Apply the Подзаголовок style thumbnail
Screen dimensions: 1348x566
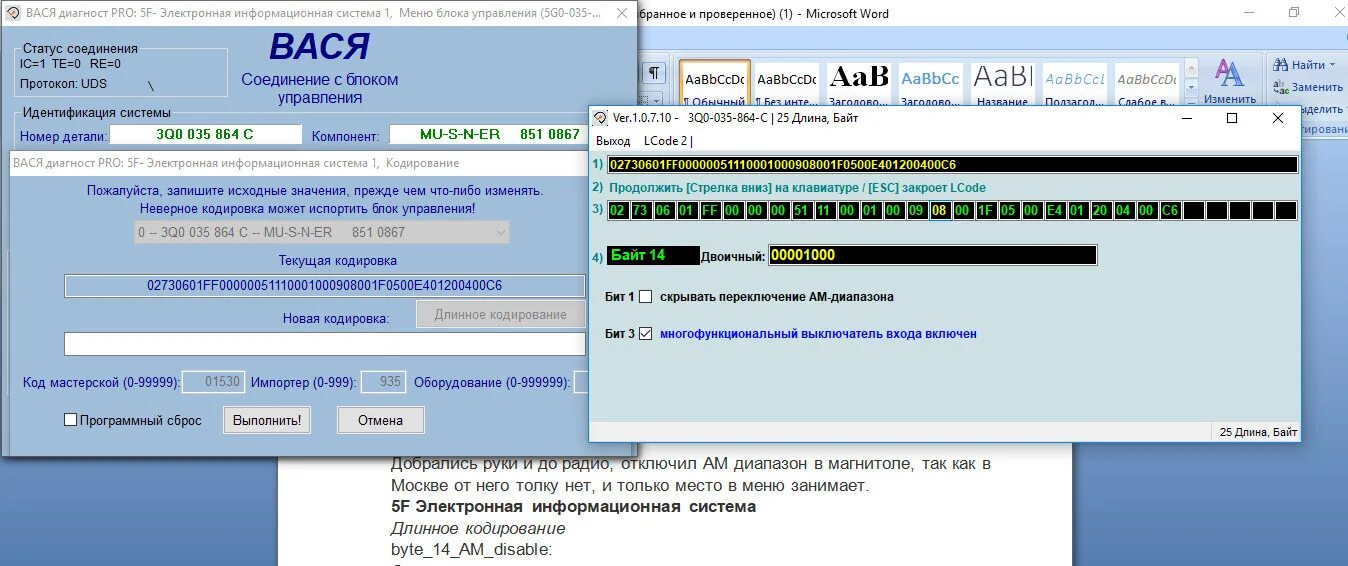1074,84
